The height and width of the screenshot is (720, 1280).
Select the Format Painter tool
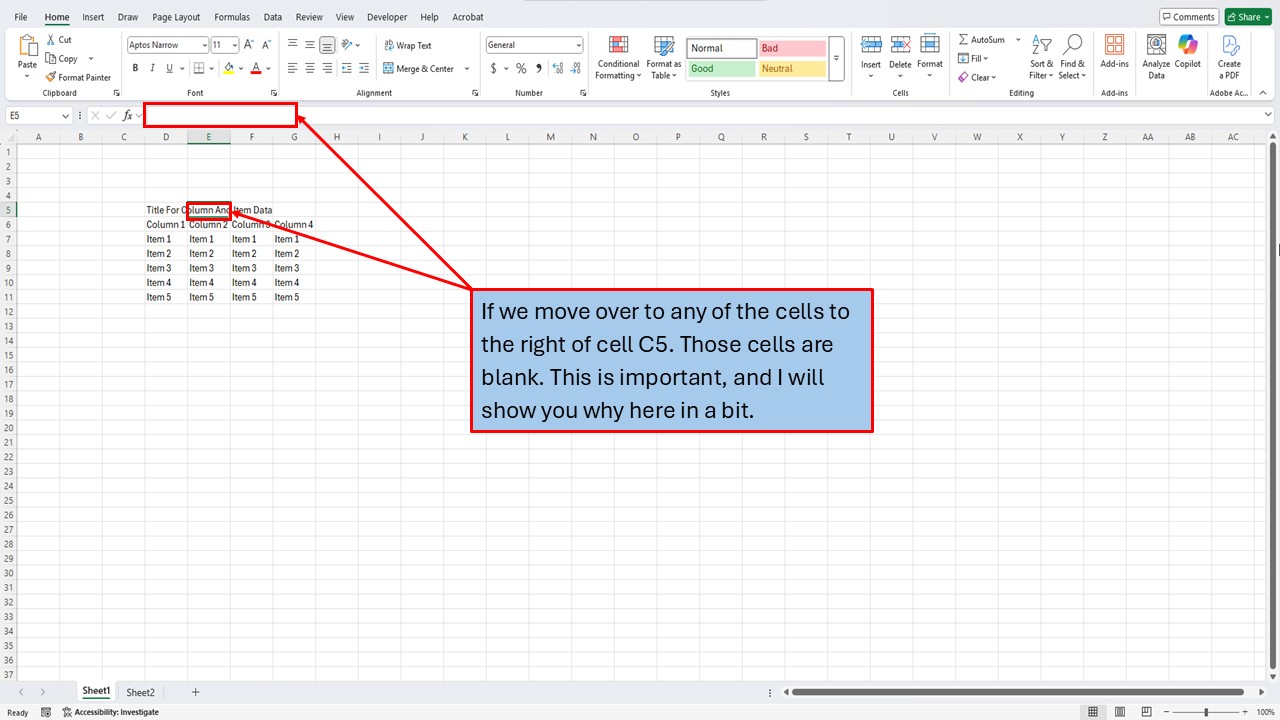(79, 77)
